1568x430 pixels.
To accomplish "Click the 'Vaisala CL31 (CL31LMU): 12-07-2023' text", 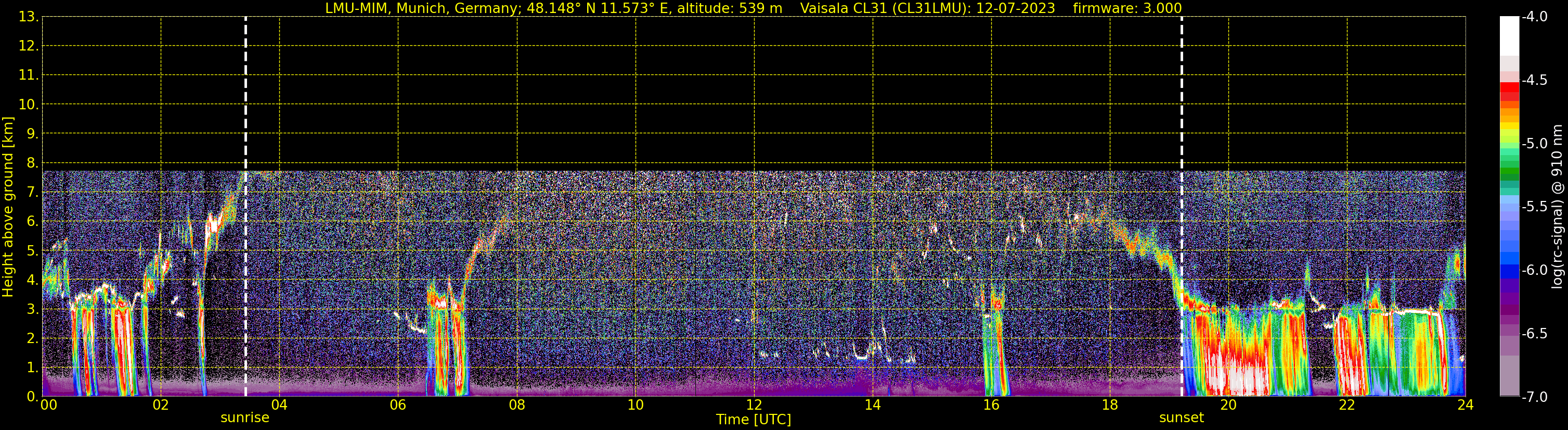I will 927,8.
